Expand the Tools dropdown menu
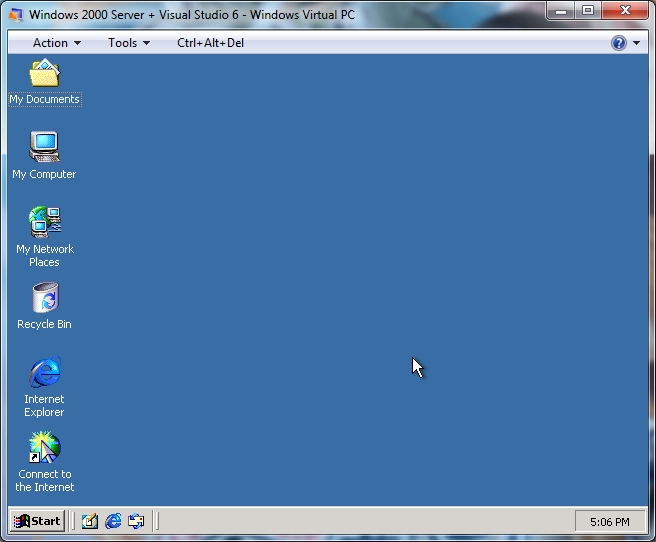Image resolution: width=656 pixels, height=542 pixels. [129, 43]
